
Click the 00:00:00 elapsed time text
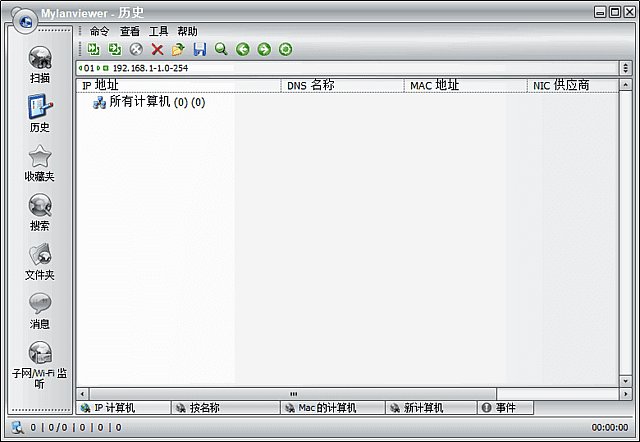tap(610, 427)
